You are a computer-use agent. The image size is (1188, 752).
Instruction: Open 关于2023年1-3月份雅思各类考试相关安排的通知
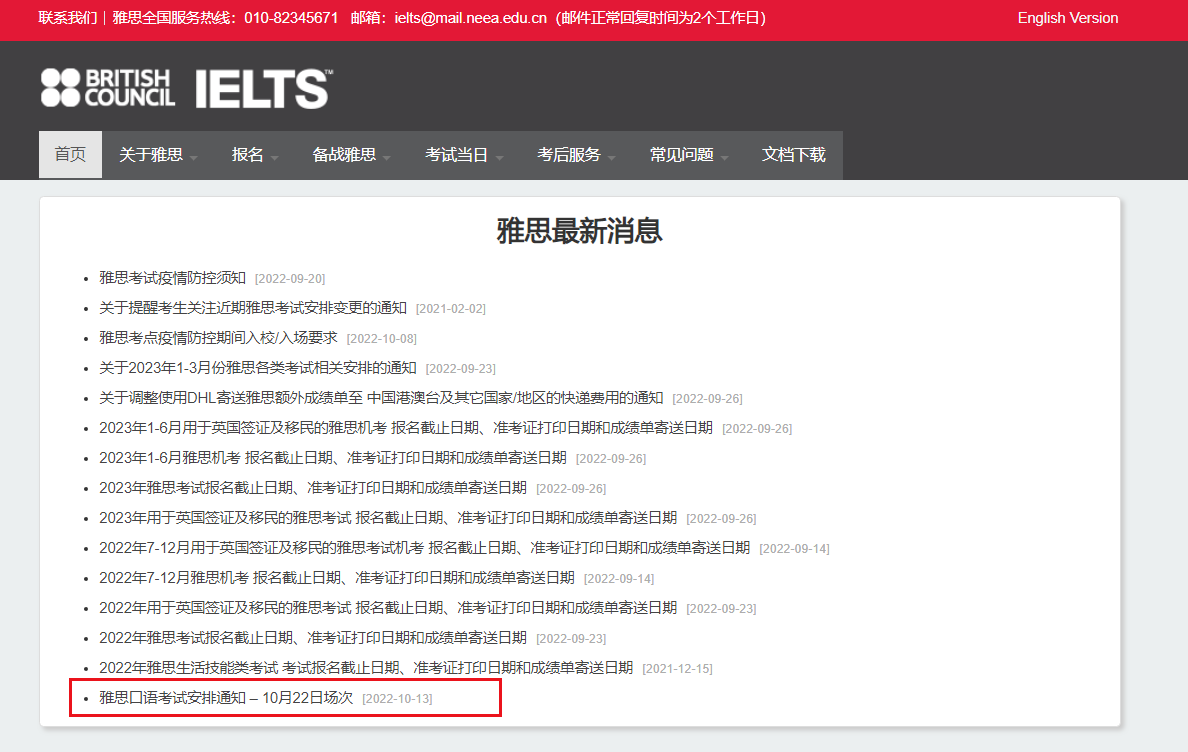258,367
